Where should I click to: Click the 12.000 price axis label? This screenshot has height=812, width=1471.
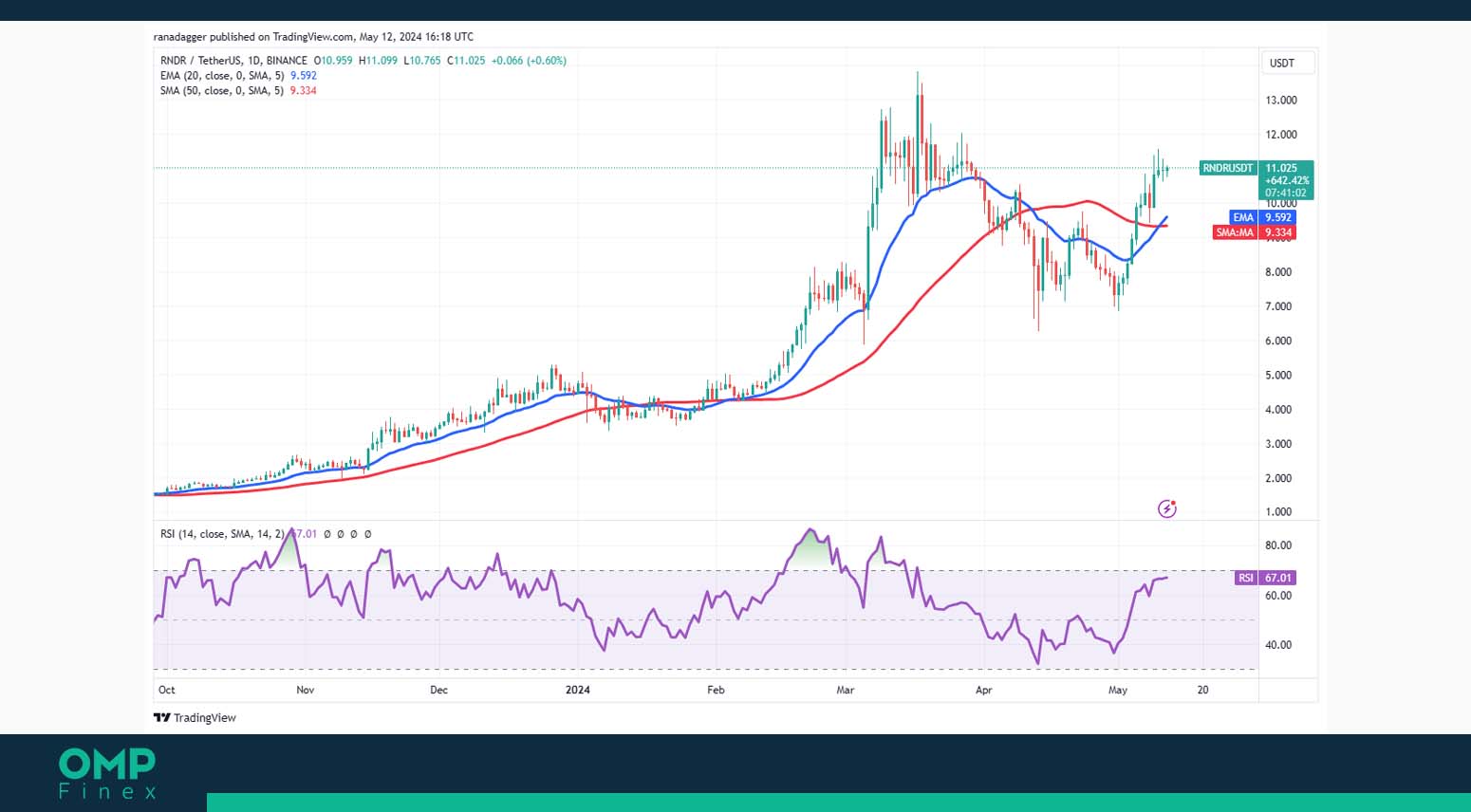pyautogui.click(x=1281, y=135)
